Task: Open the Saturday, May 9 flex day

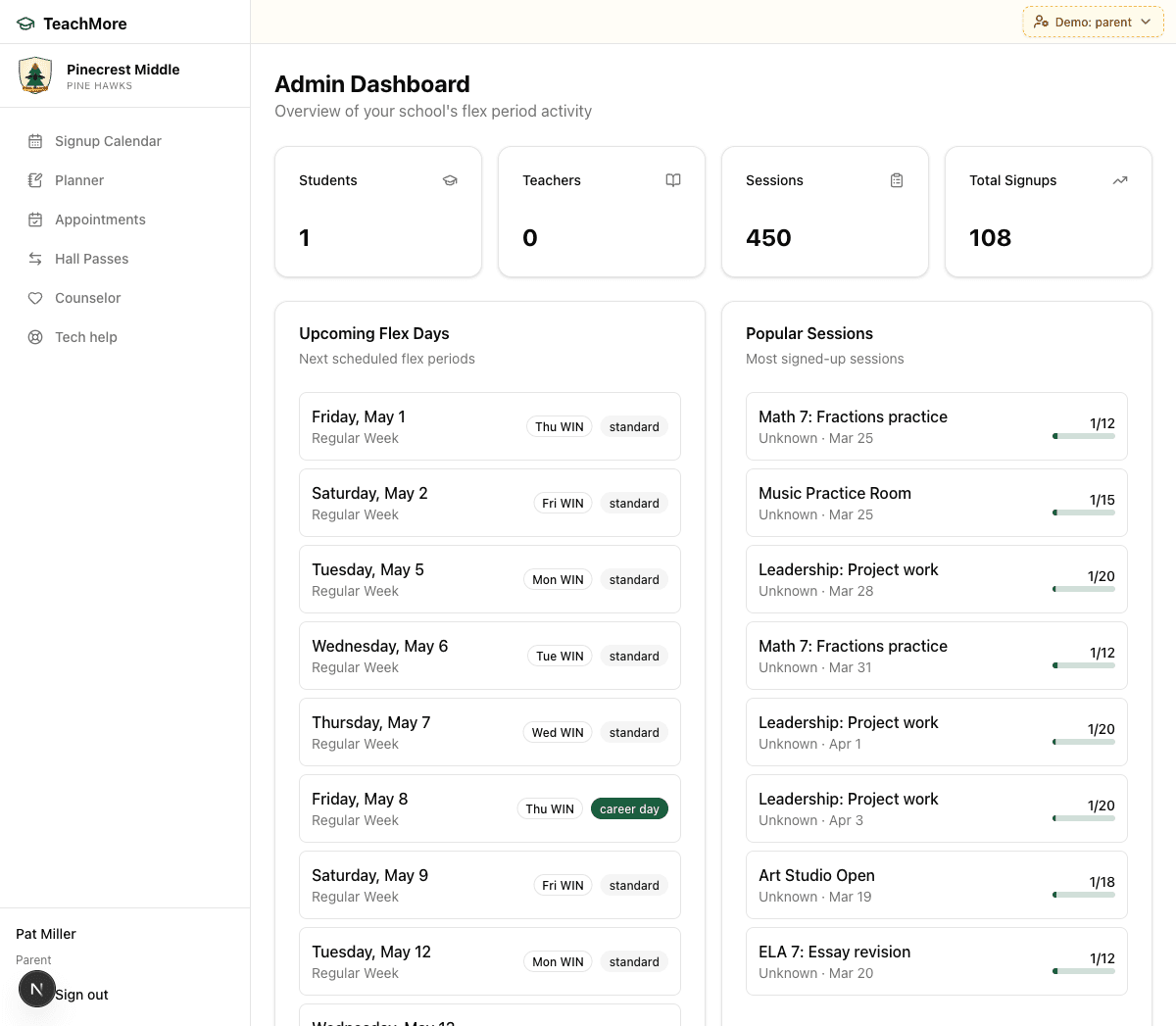Action: coord(490,885)
